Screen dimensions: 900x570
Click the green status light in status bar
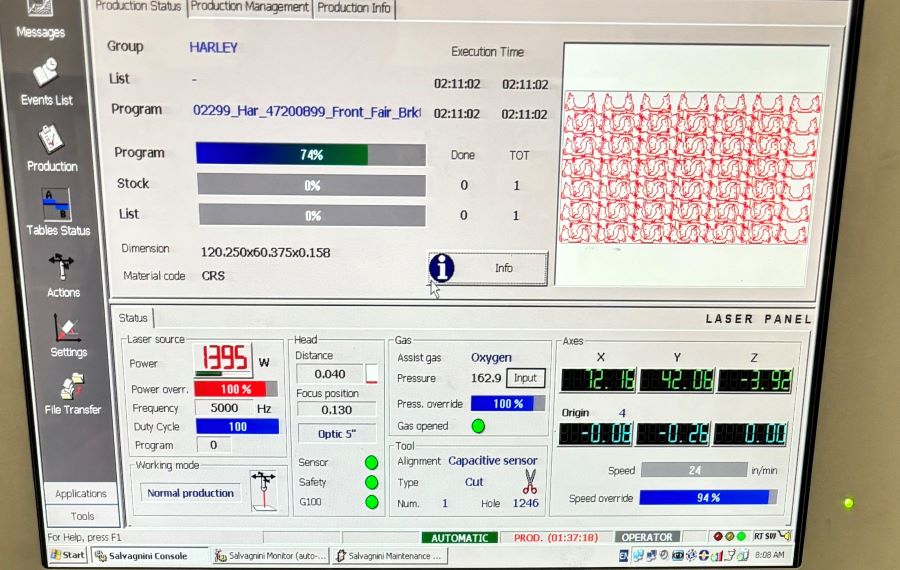point(741,536)
